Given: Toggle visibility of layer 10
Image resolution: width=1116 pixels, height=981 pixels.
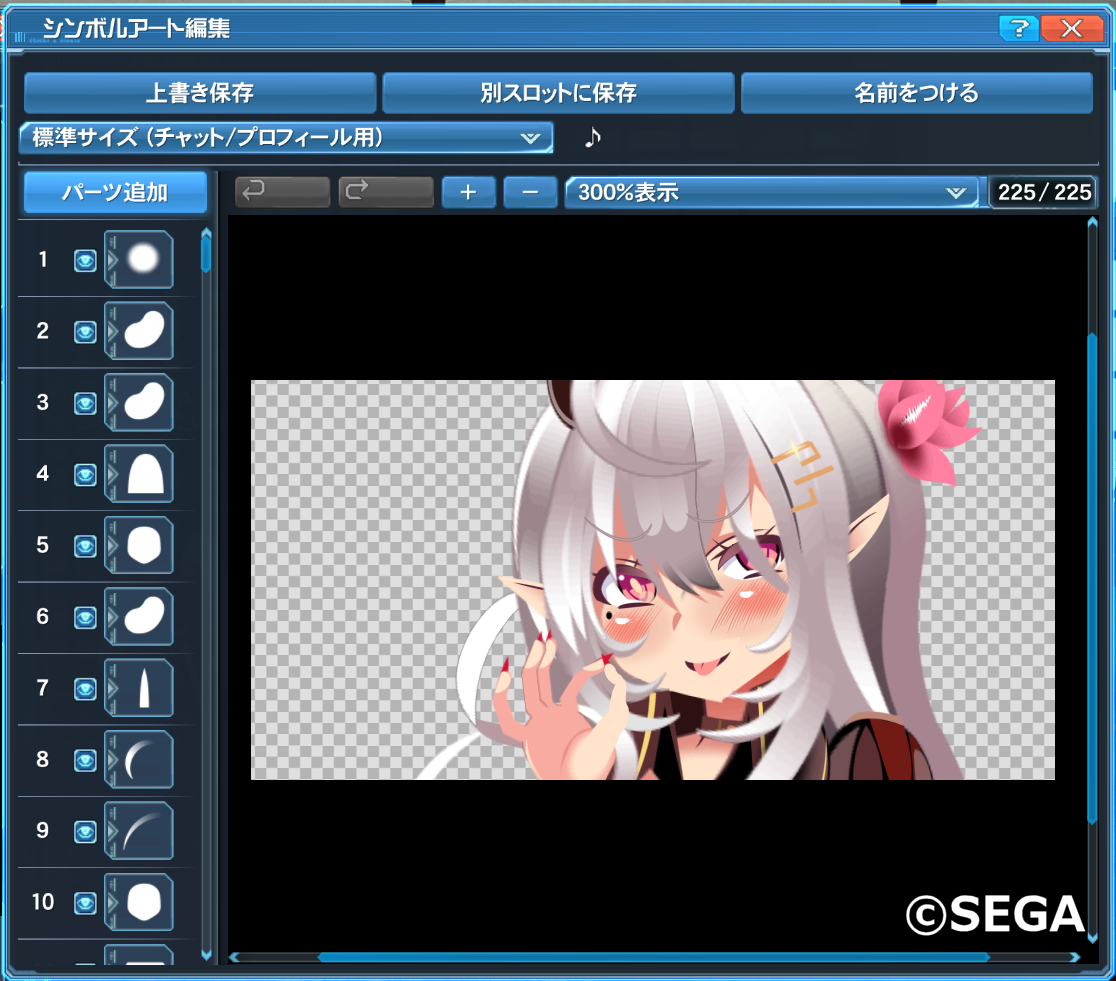Looking at the screenshot, I should click(x=85, y=903).
